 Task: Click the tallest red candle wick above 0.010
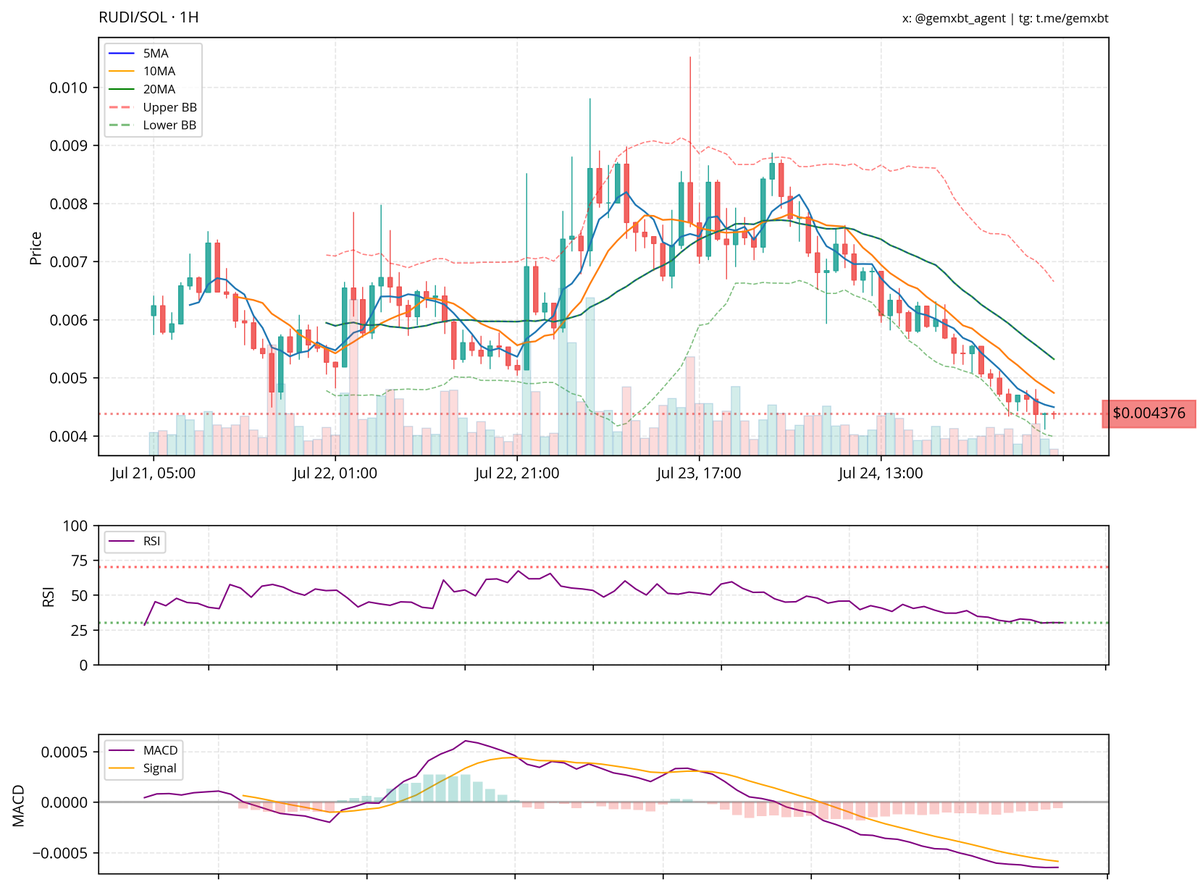(690, 118)
